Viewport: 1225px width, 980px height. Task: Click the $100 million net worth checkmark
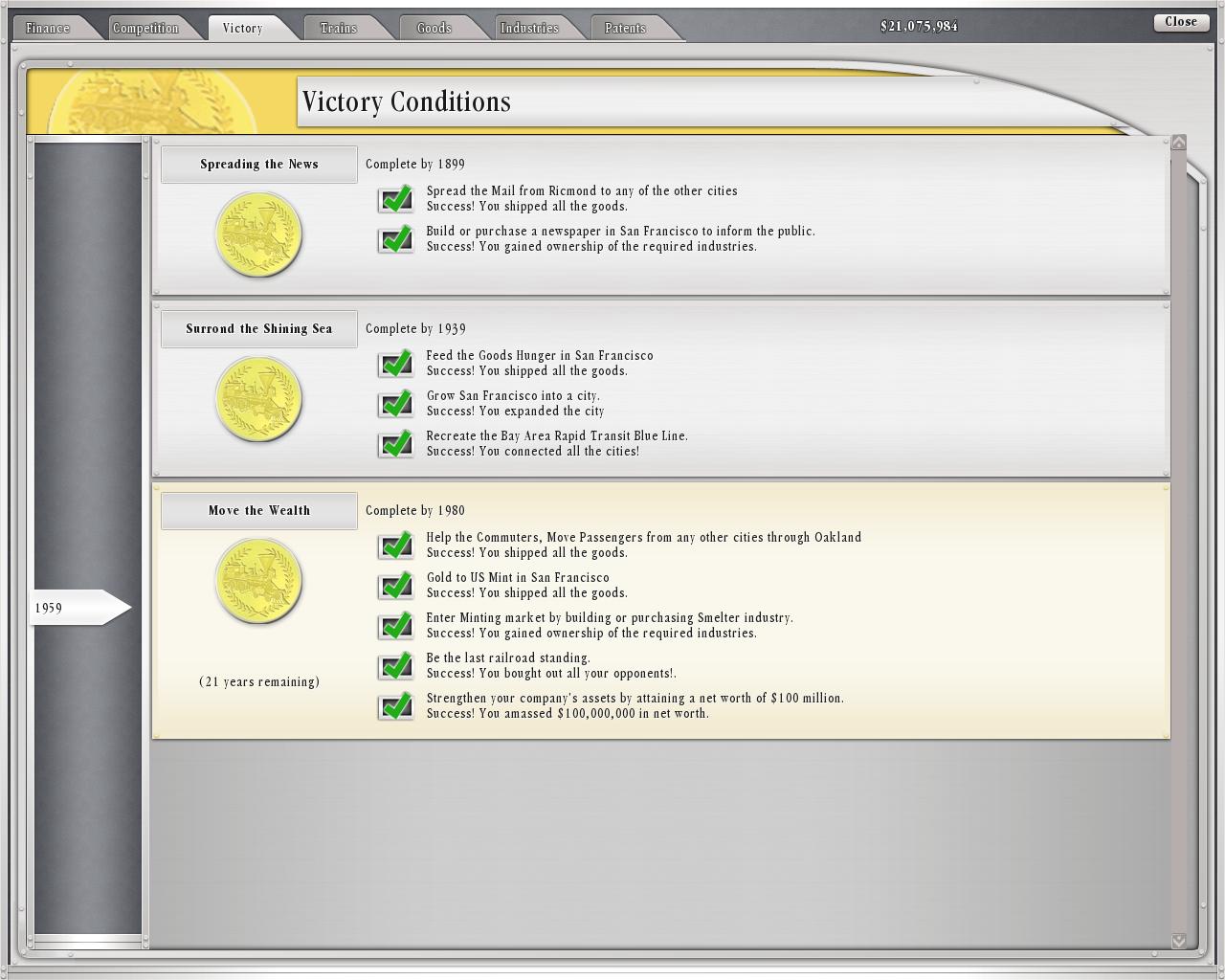396,706
